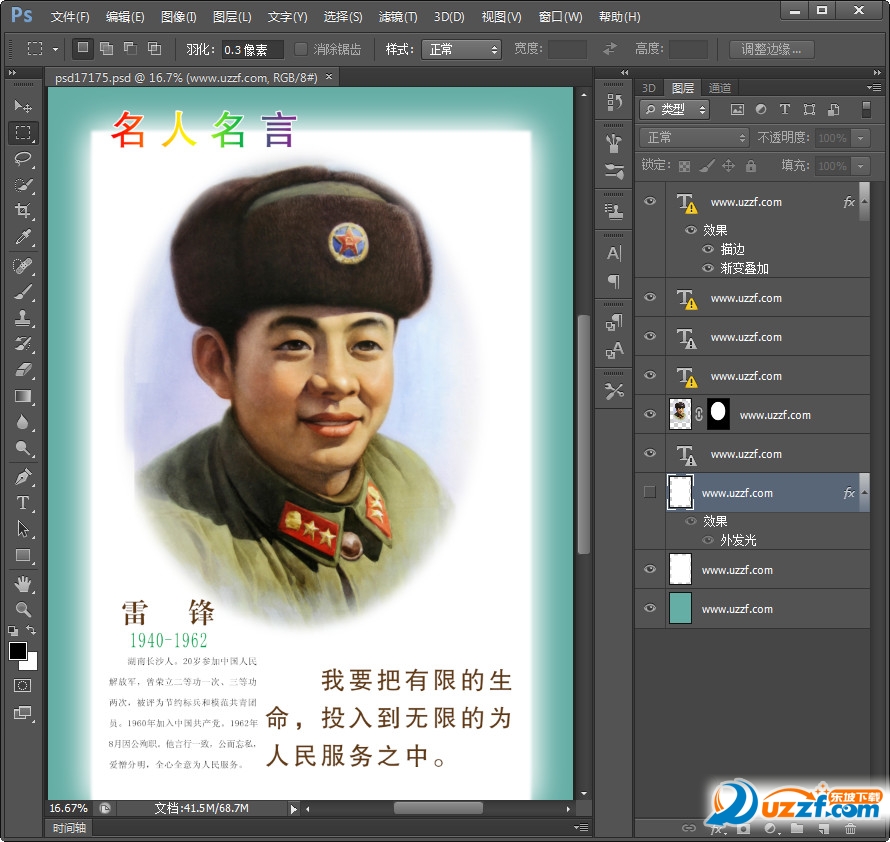The image size is (890, 842).
Task: Open the 样式 style dropdown
Action: [461, 49]
